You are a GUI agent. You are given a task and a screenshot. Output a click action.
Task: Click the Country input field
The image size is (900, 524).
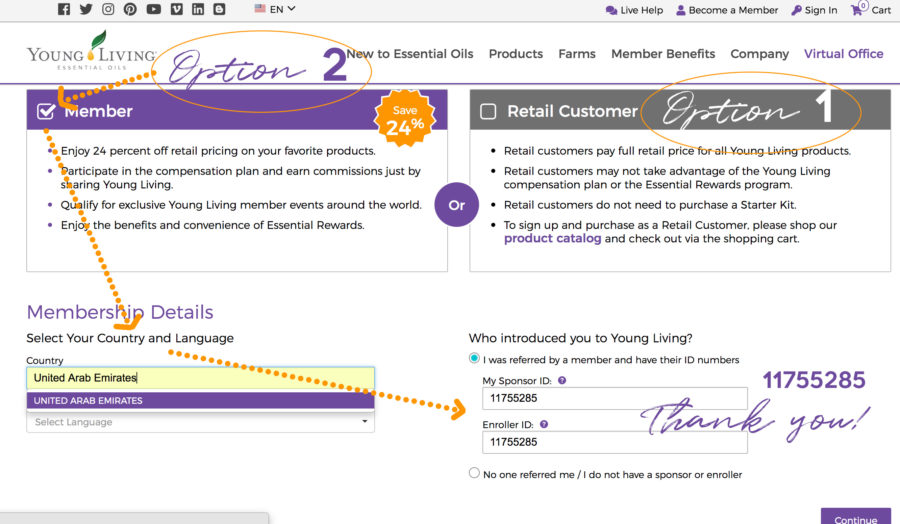click(x=200, y=378)
